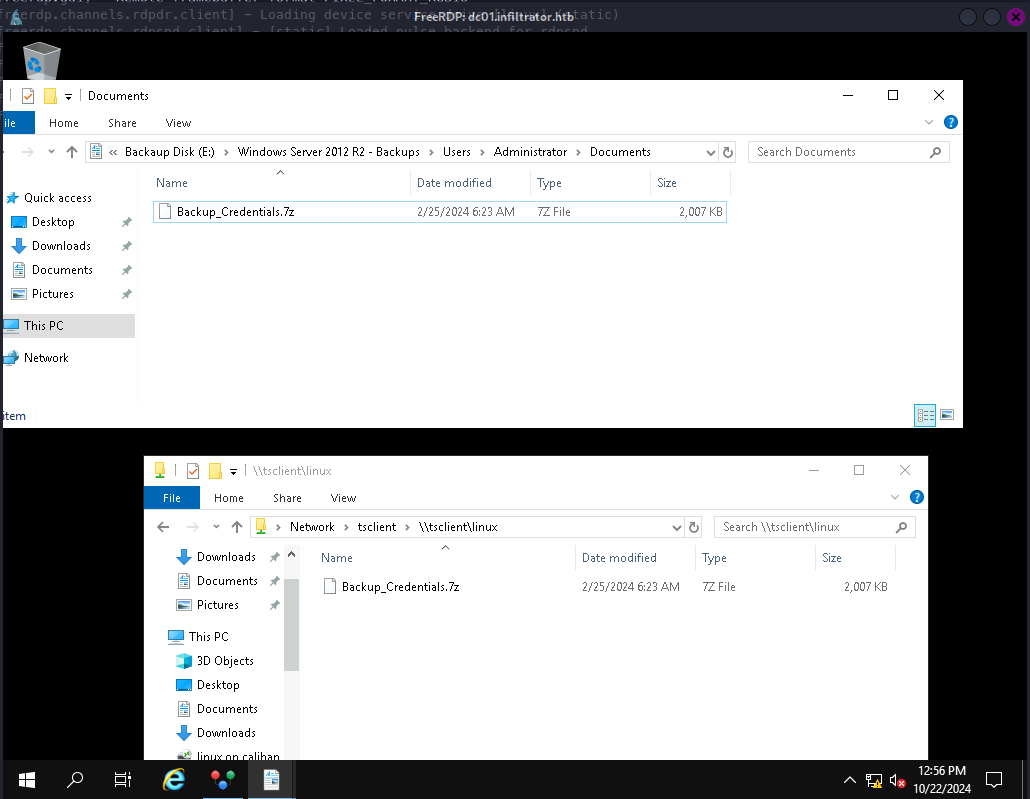Viewport: 1030px width, 799px height.
Task: Show hidden tray icons
Action: click(849, 781)
